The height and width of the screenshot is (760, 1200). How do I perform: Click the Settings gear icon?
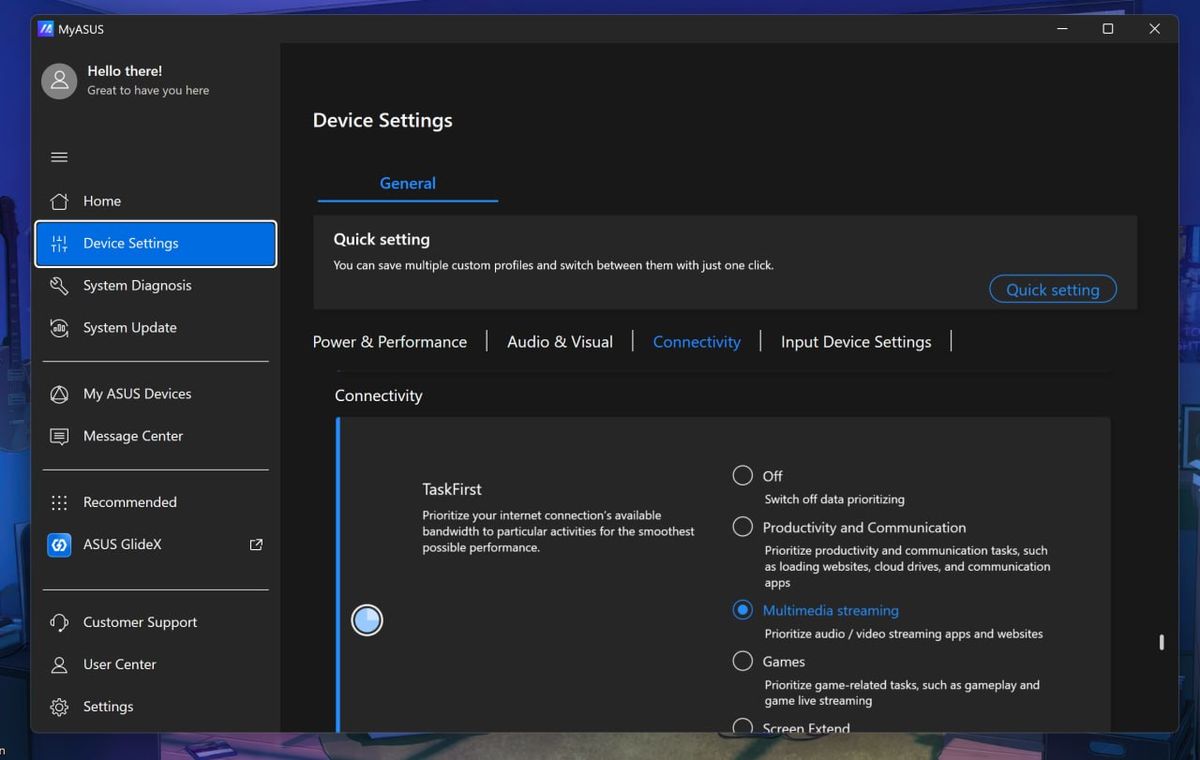(59, 707)
